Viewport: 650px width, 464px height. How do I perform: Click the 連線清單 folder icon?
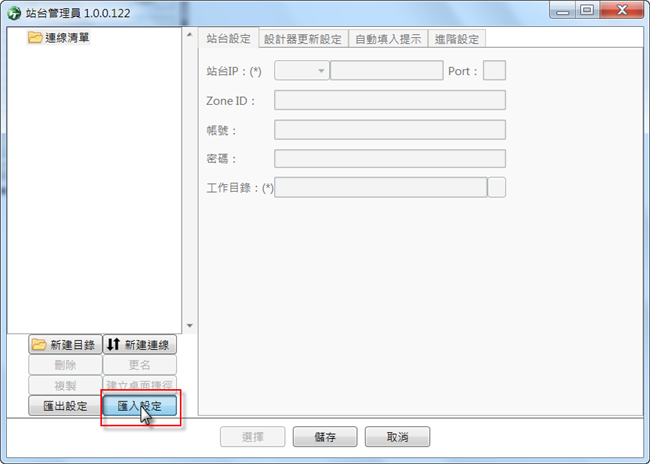click(35, 37)
